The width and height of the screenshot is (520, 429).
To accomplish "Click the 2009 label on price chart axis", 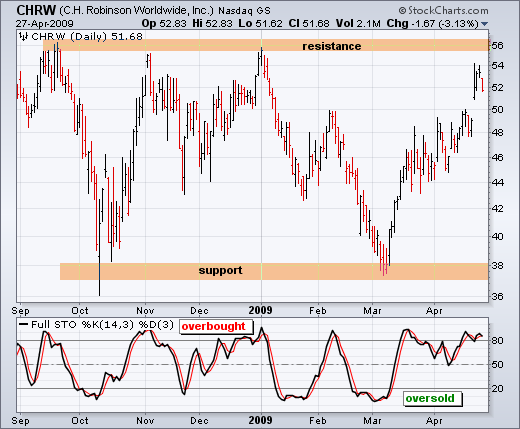I will coord(260,310).
